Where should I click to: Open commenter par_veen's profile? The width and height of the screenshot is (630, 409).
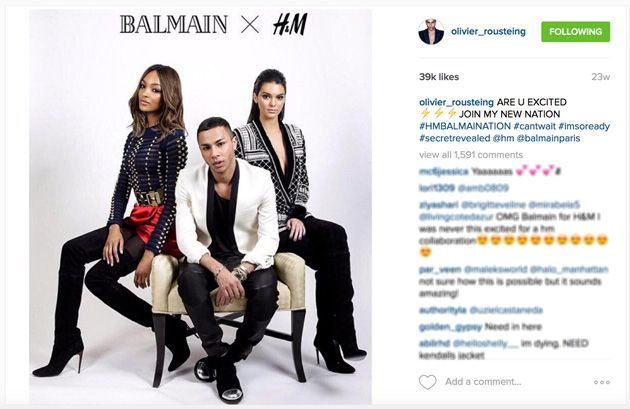point(440,269)
